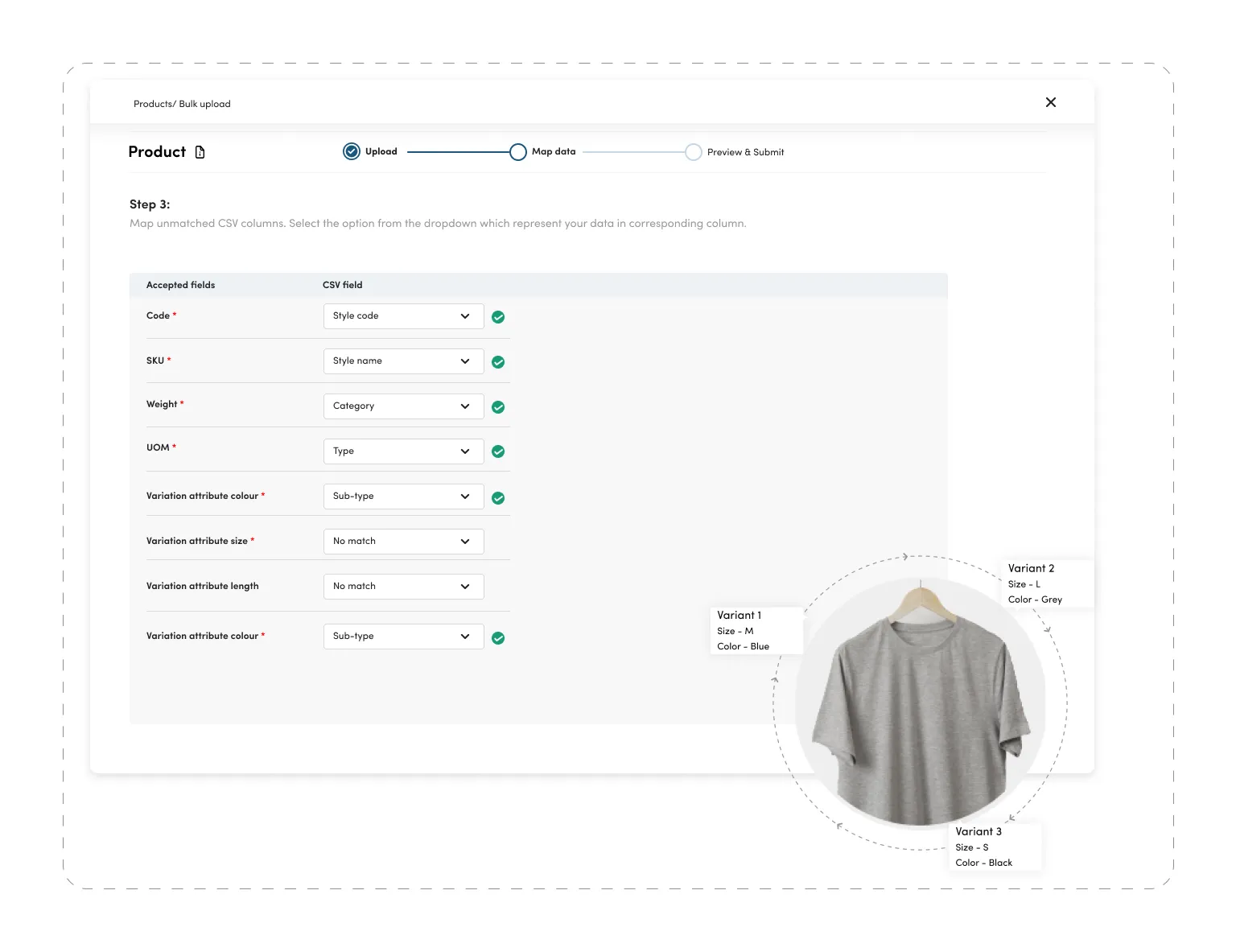Click the Variation attribute length label
This screenshot has width=1236, height=952.
[203, 586]
